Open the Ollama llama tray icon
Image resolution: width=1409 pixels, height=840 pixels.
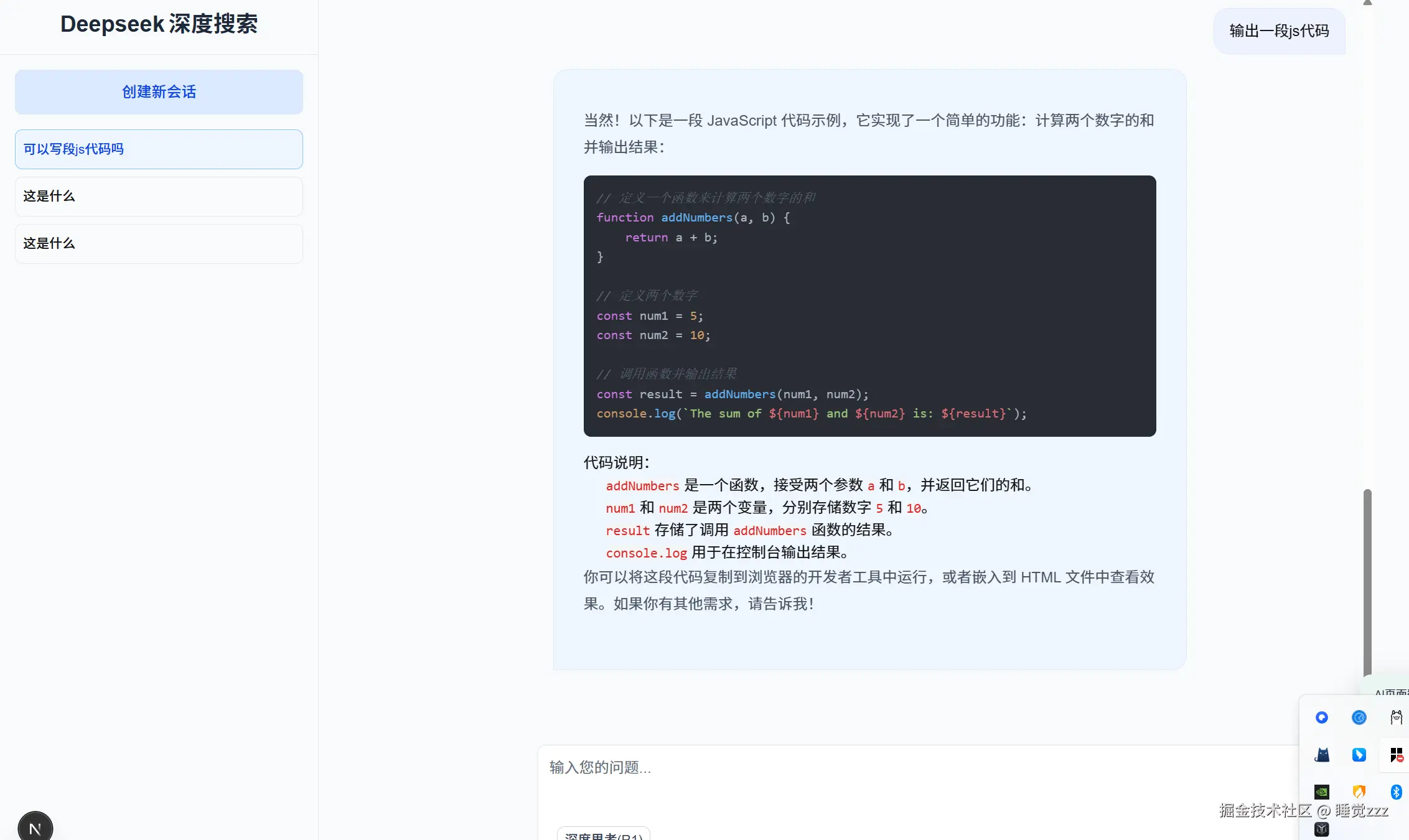1396,717
